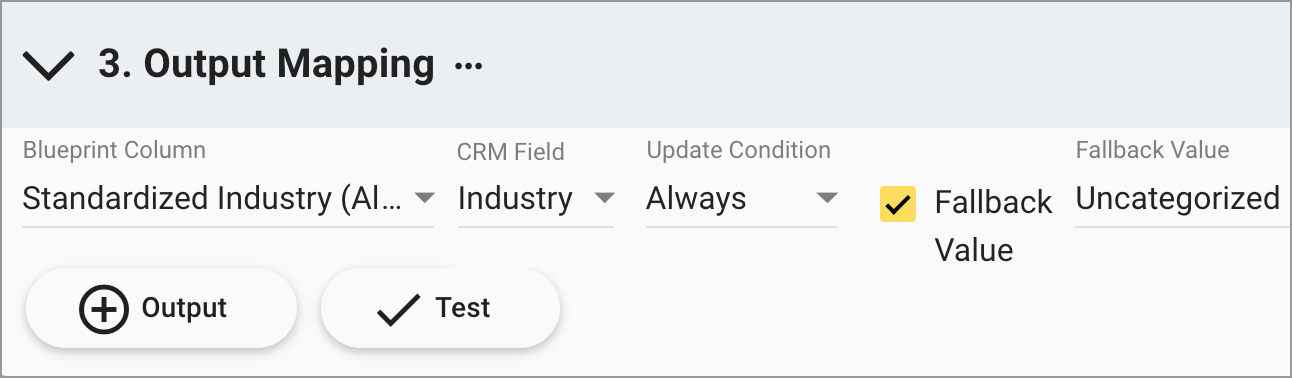Collapse the Output Mapping section chevron
This screenshot has height=378, width=1292.
tap(48, 66)
